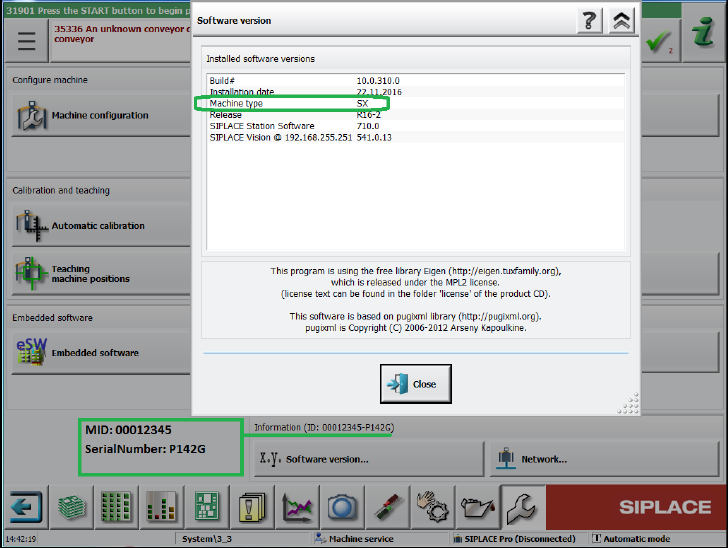
Task: Open the camera vision icon
Action: click(x=342, y=507)
